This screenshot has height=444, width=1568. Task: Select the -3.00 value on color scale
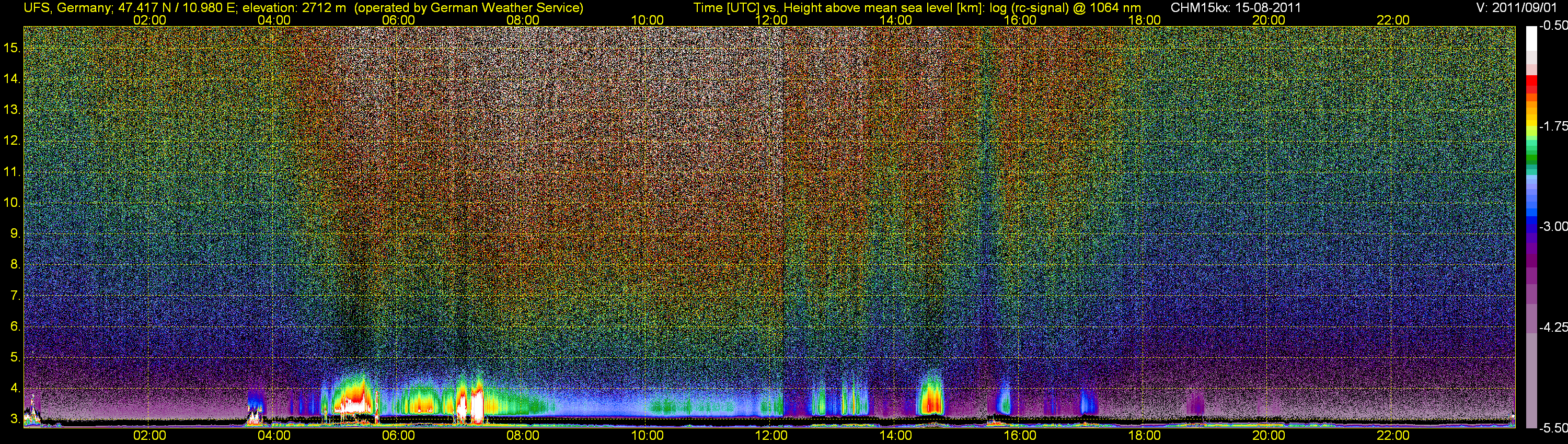point(1552,227)
